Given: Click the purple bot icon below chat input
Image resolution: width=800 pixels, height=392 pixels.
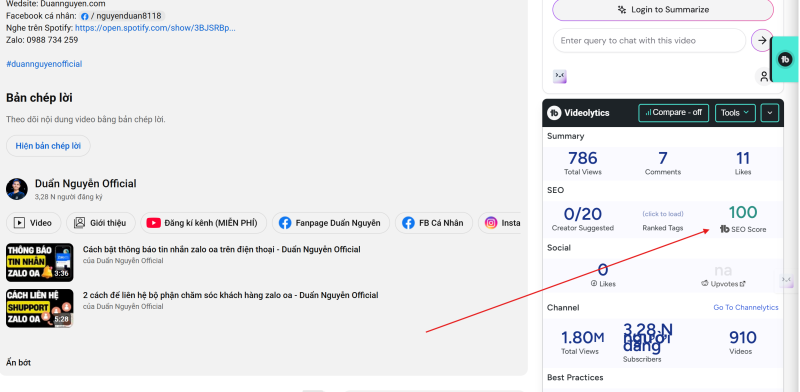Looking at the screenshot, I should pyautogui.click(x=560, y=77).
